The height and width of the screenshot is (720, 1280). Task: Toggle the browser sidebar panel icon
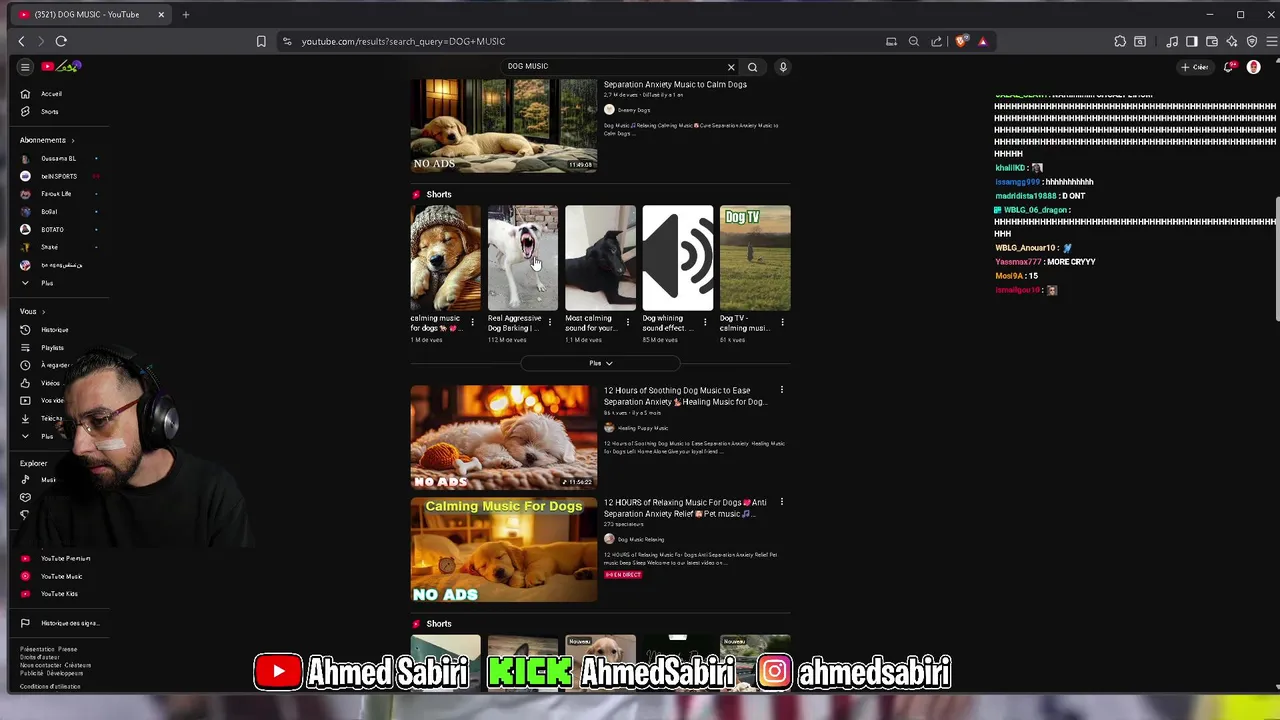1192,41
